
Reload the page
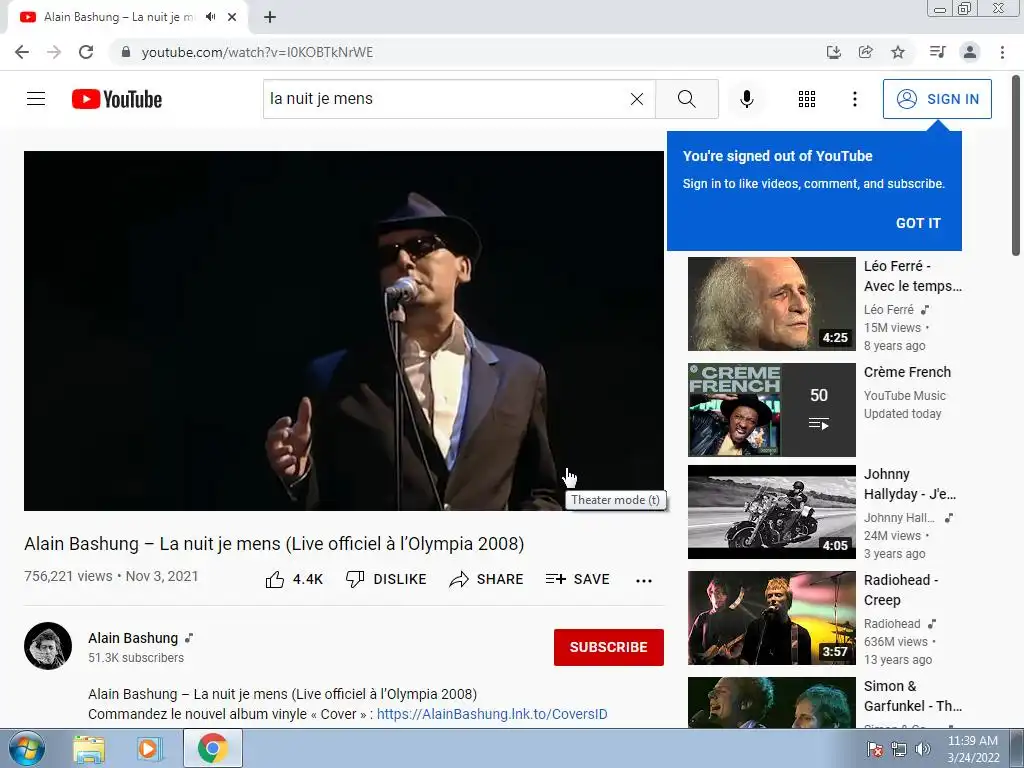[86, 52]
